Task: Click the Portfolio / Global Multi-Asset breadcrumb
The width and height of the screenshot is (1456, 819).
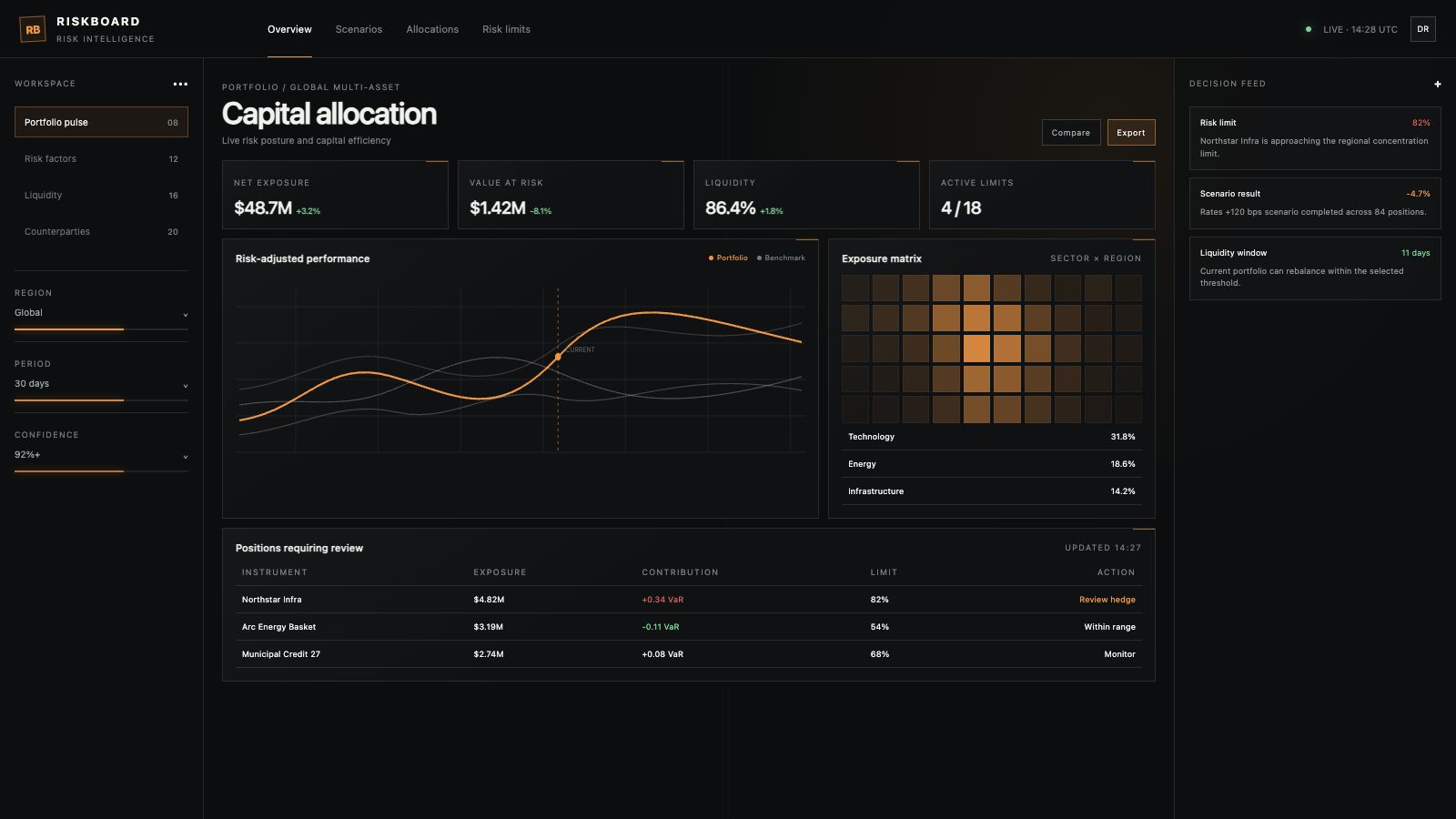Action: pyautogui.click(x=311, y=87)
